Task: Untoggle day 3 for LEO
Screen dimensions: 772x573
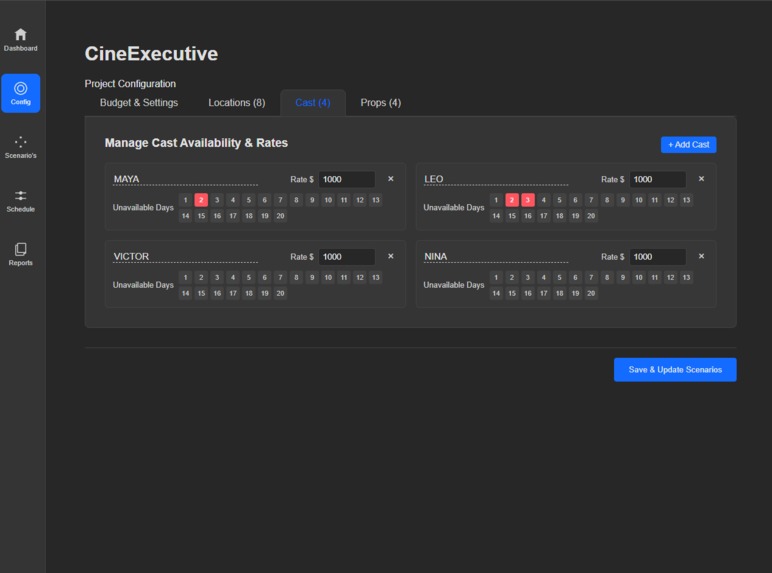Action: (x=527, y=200)
